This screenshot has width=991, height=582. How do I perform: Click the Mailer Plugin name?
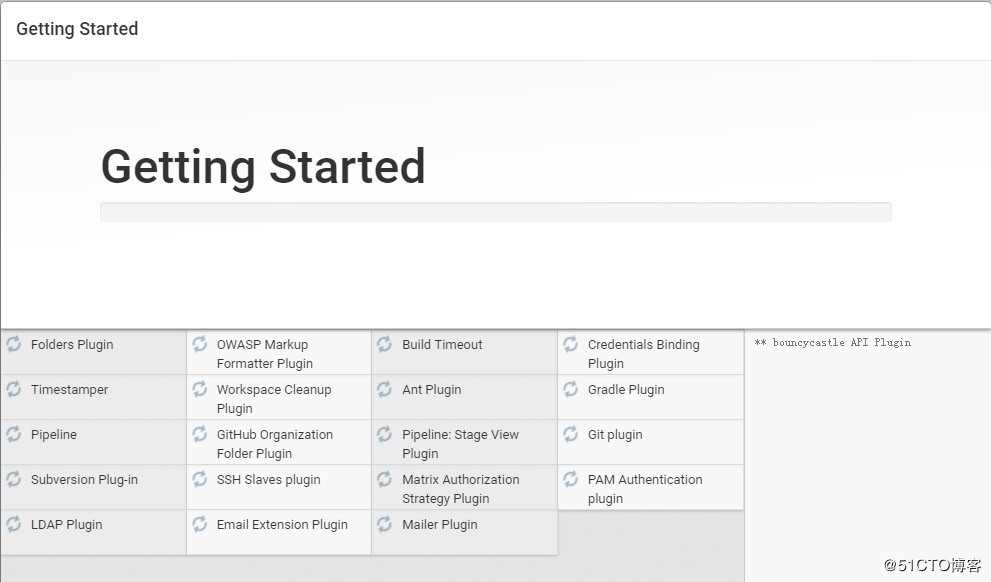tap(440, 524)
